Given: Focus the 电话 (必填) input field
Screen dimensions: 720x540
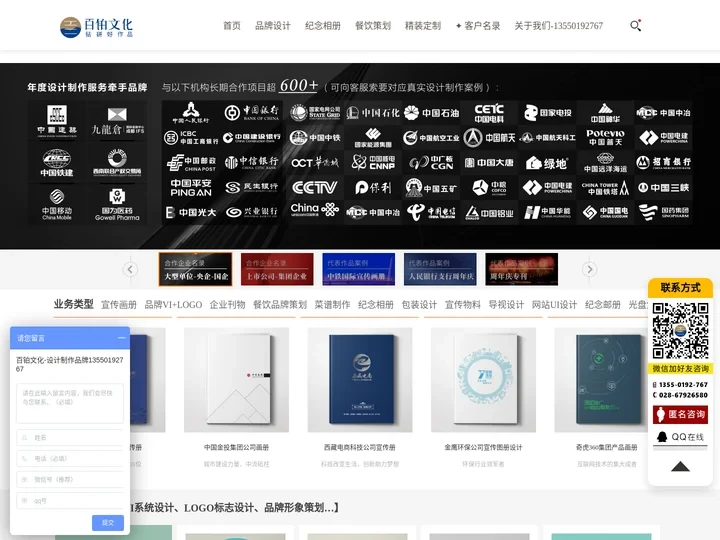Looking at the screenshot, I should (70, 458).
